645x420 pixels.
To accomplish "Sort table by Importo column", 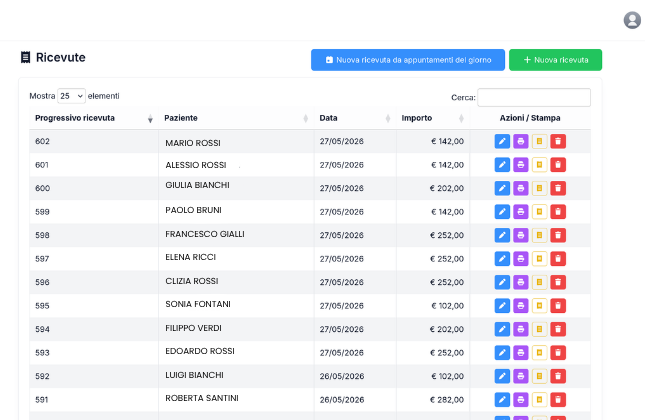I will [433, 118].
